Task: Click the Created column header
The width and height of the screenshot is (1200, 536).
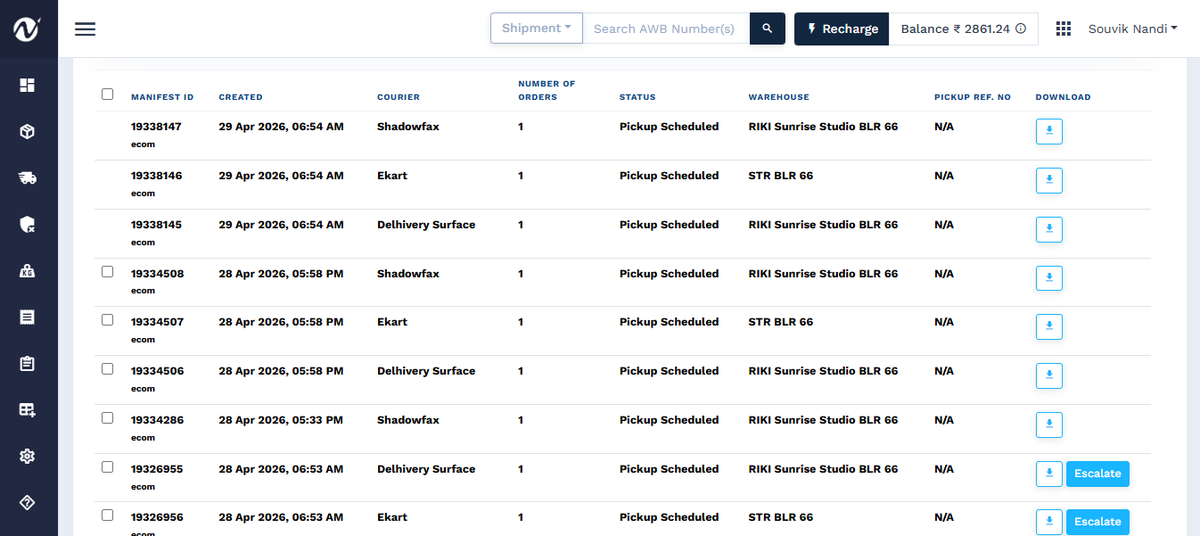Action: click(x=241, y=97)
